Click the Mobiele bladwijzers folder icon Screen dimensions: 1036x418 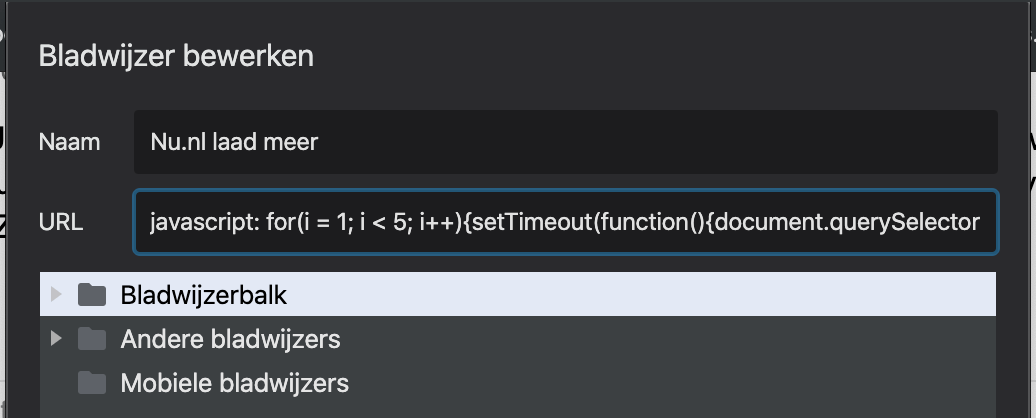click(x=92, y=383)
